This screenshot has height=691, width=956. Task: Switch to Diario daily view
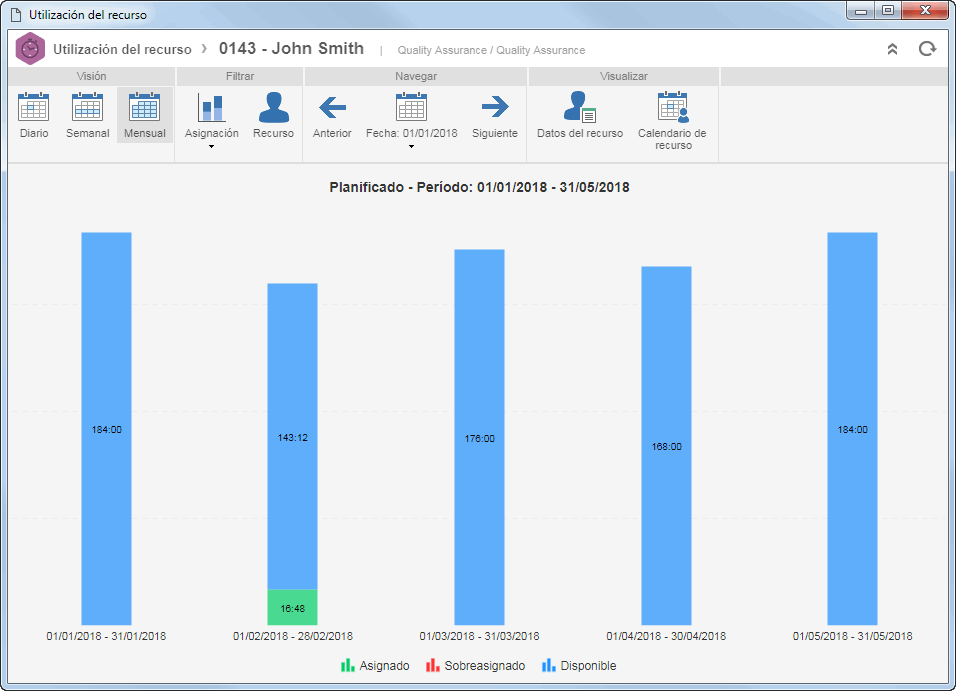pyautogui.click(x=34, y=115)
